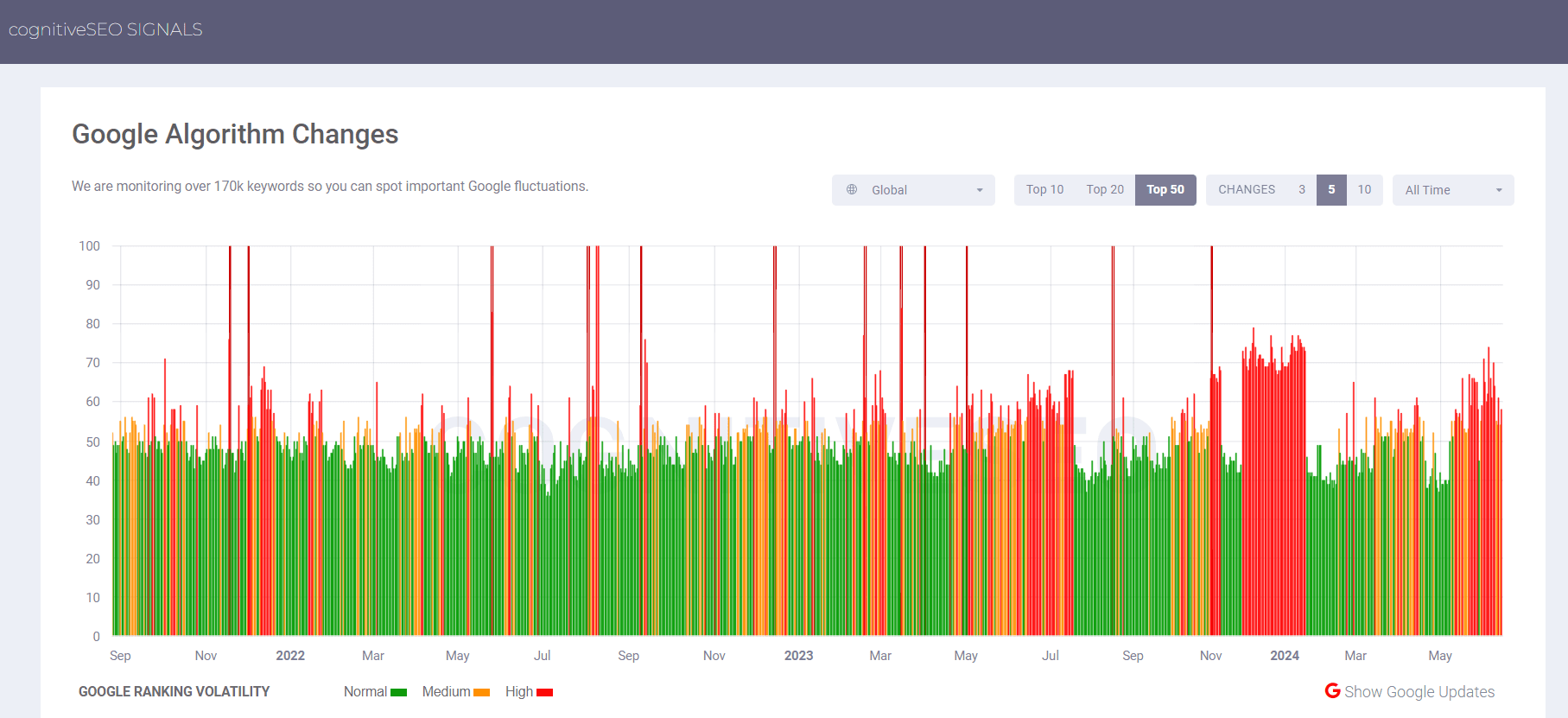Click the All Time dropdown caret
The height and width of the screenshot is (718, 1568).
(1499, 190)
